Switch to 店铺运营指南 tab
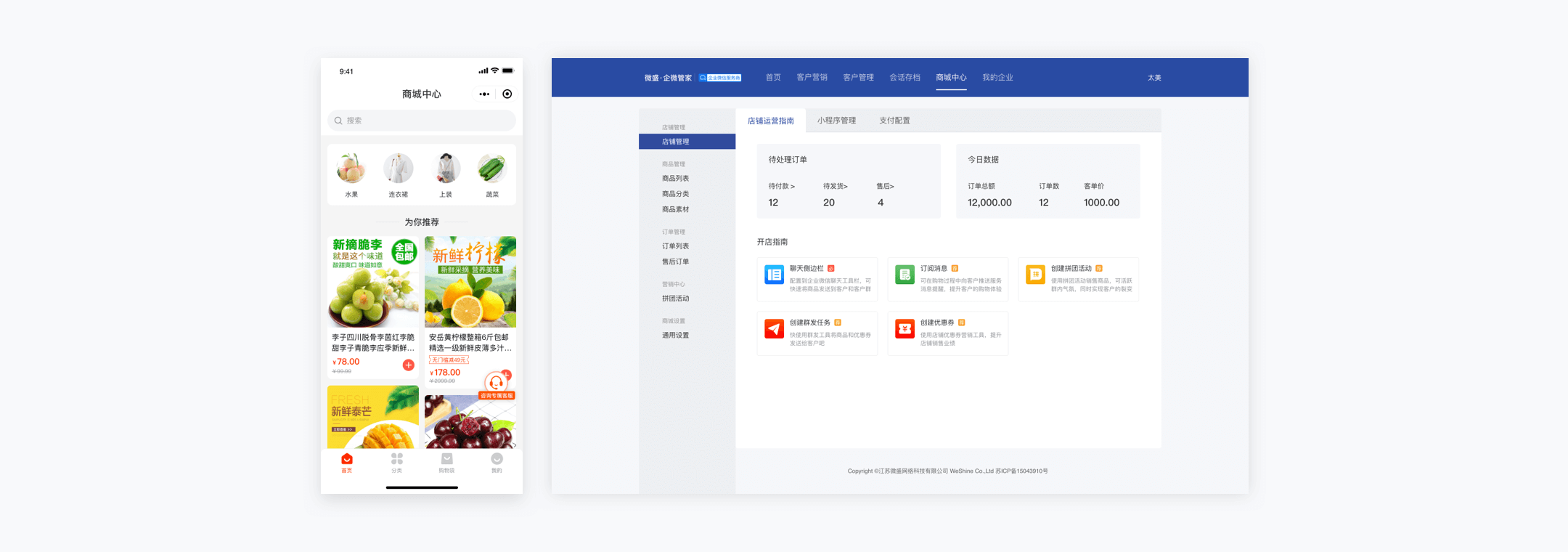This screenshot has height=552, width=1568. [771, 121]
